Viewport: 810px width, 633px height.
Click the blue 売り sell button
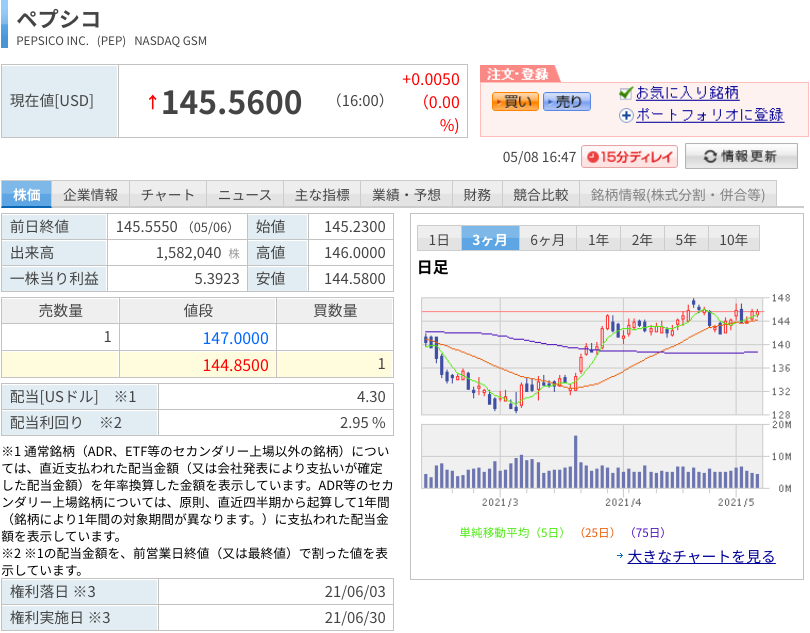click(567, 102)
